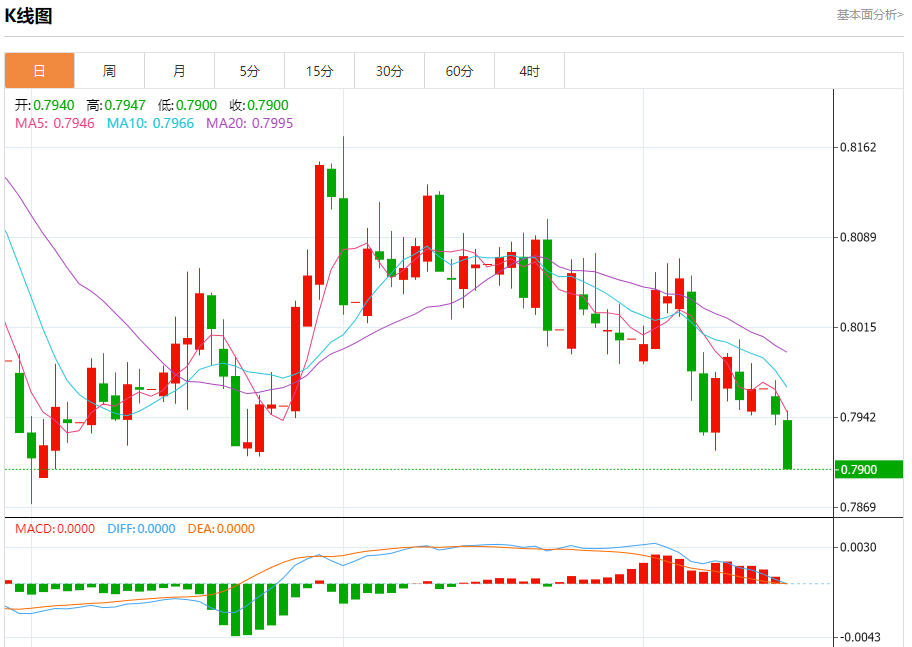Image resolution: width=912 pixels, height=647 pixels.
Task: Open the 5分 interval tab
Action: [250, 71]
